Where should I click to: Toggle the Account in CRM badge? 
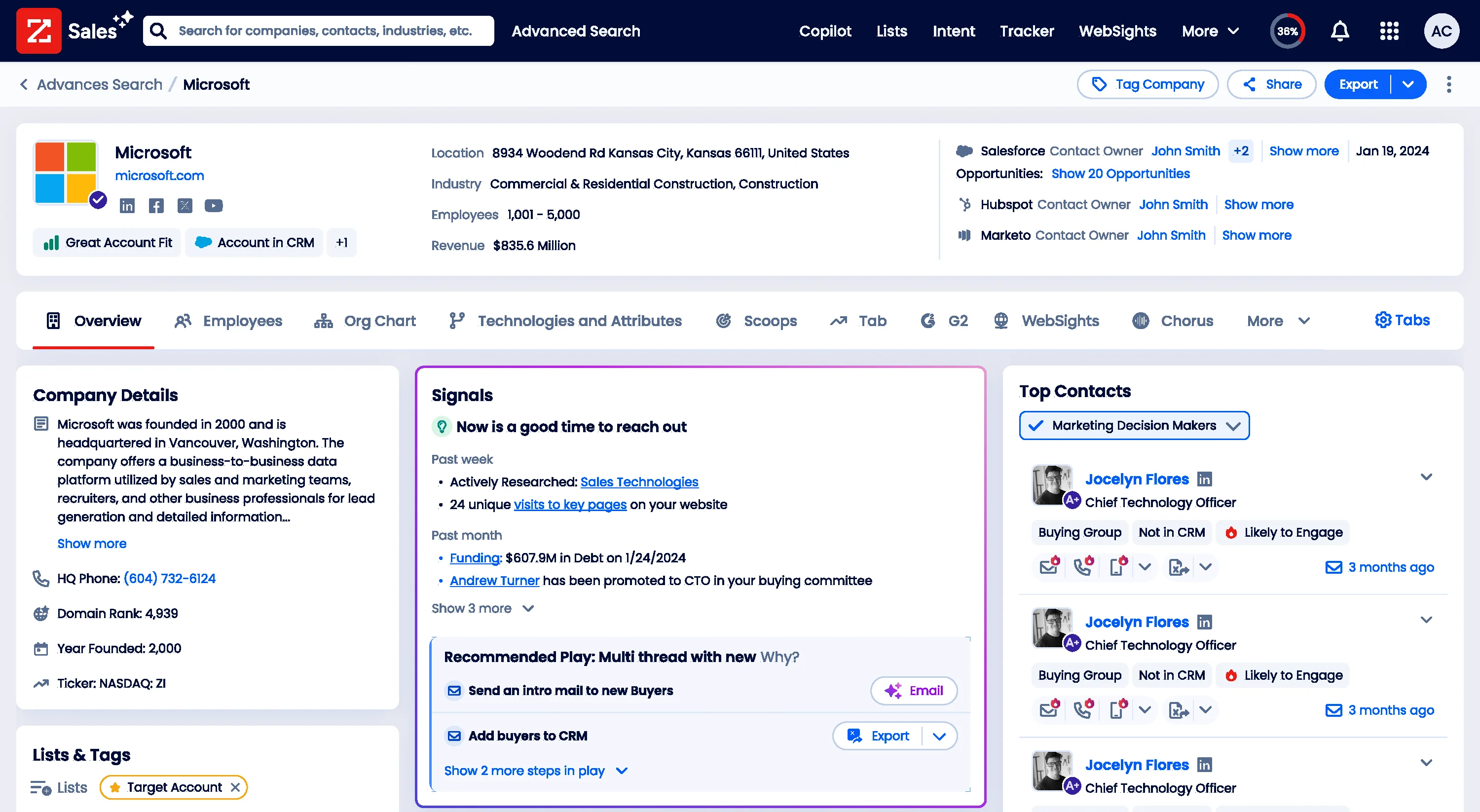tap(254, 242)
